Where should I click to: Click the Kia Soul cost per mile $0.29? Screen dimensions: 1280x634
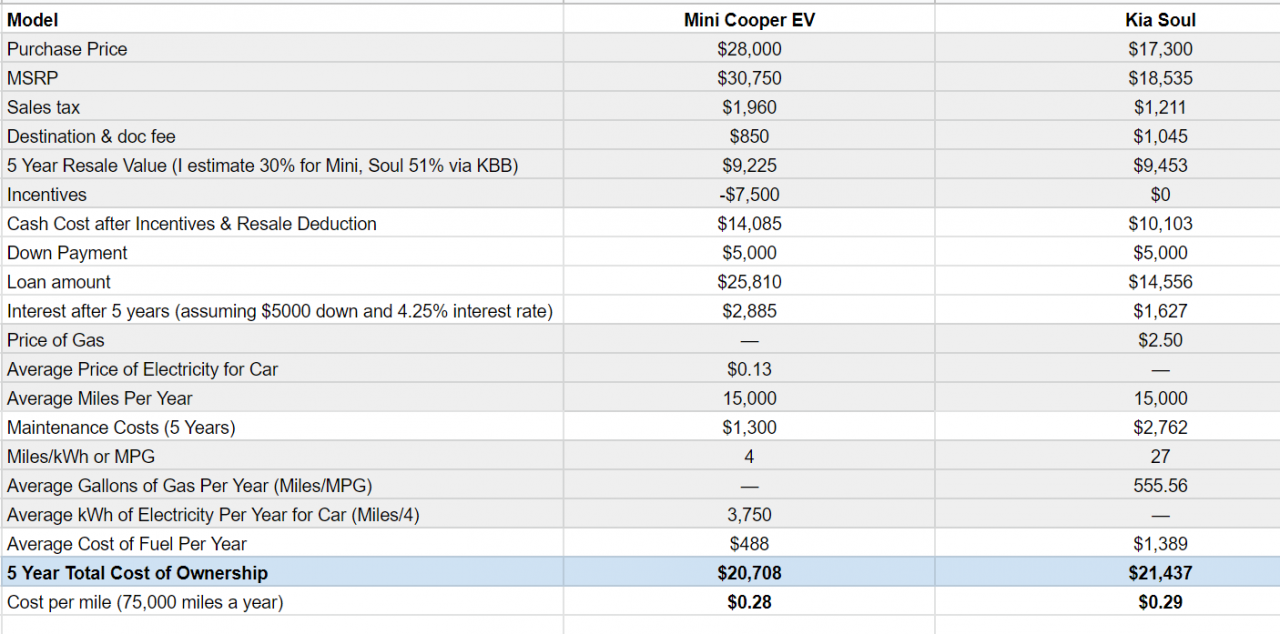pyautogui.click(x=1160, y=602)
